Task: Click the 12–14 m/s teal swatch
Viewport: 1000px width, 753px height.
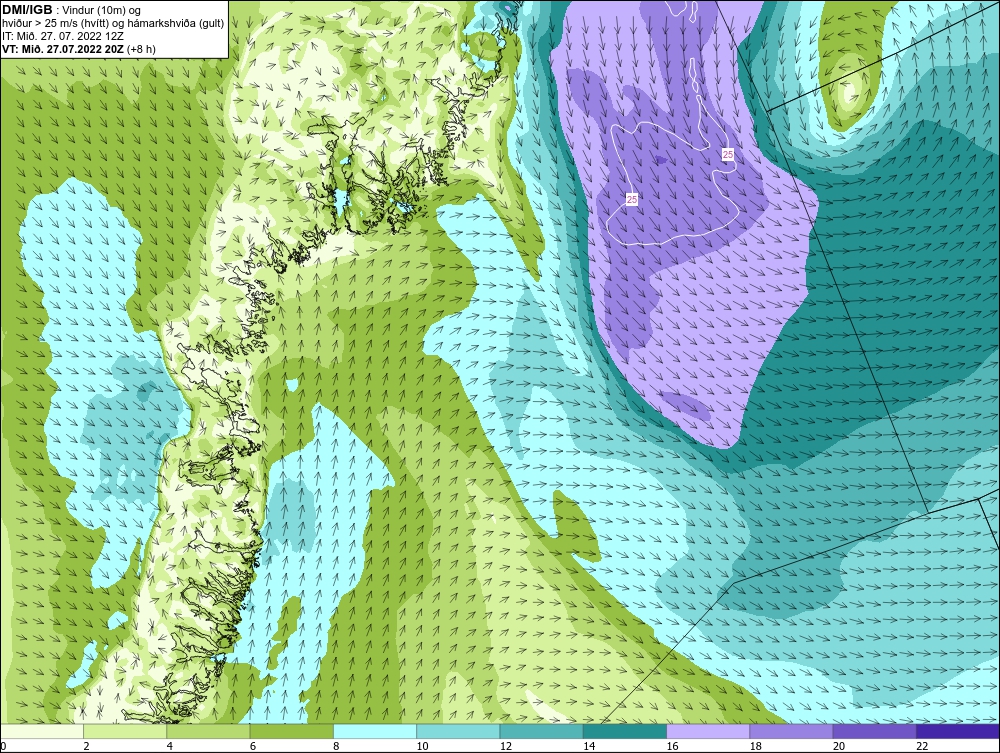Action: 541,731
